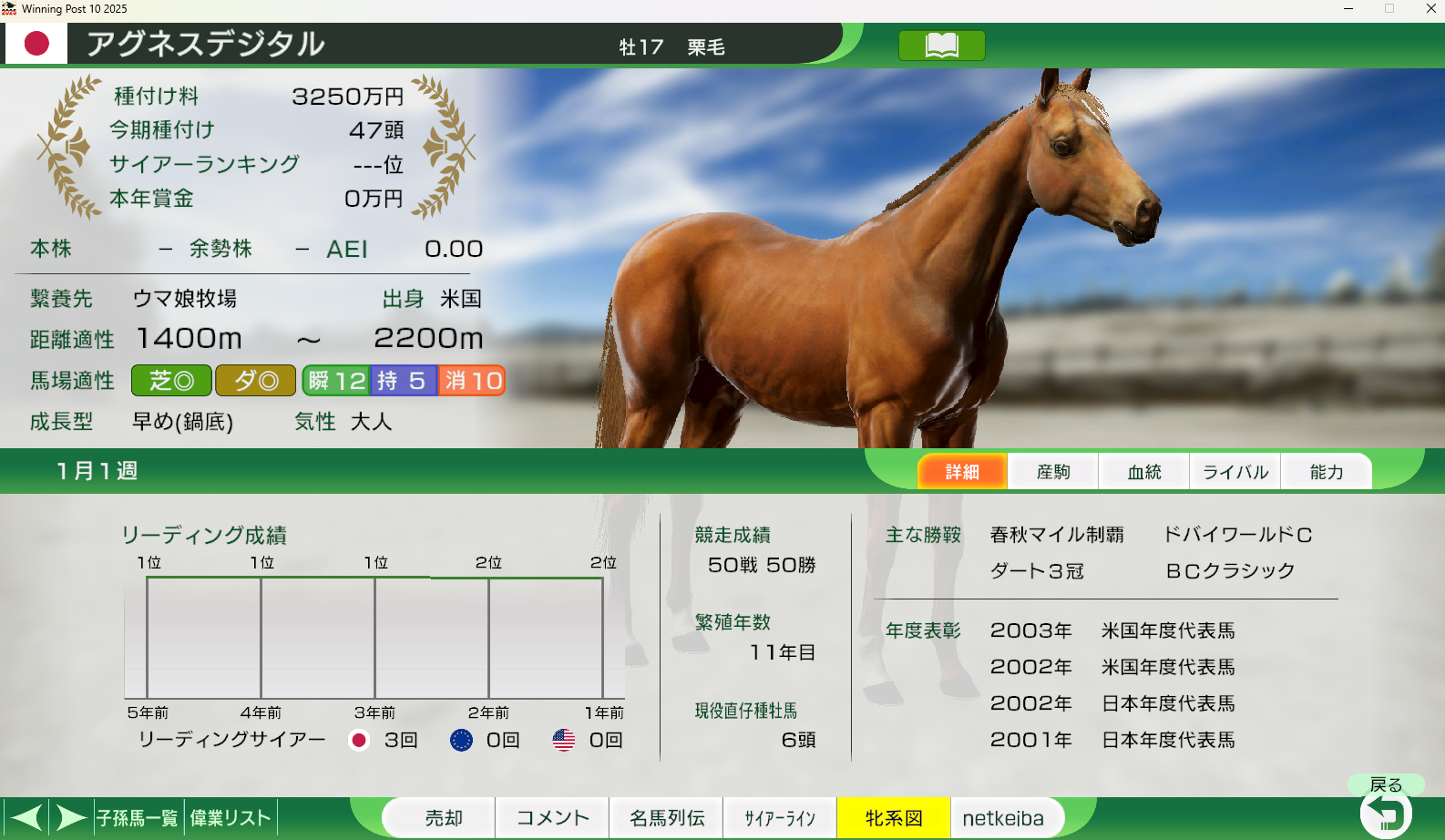
Task: Click the 春秋マイル制覇 victory entry
Action: pyautogui.click(x=1057, y=535)
